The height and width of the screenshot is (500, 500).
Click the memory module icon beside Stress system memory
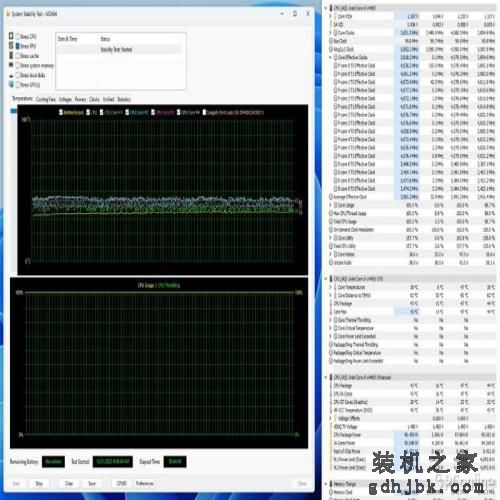[x=11, y=65]
